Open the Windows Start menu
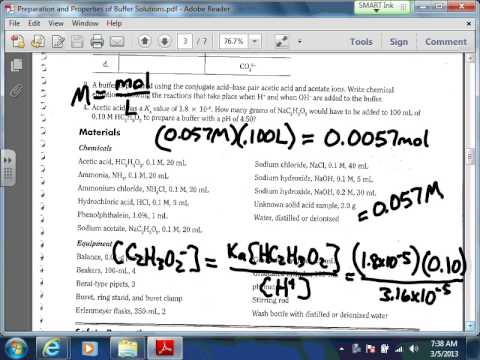The height and width of the screenshot is (360, 480). (x=15, y=348)
